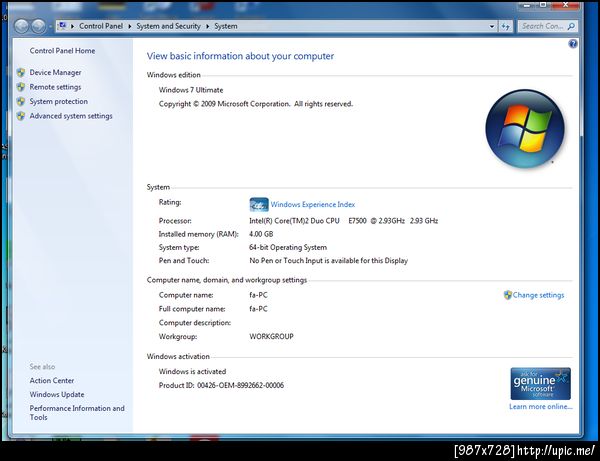
Task: Click View basic information heading
Action: pos(240,56)
